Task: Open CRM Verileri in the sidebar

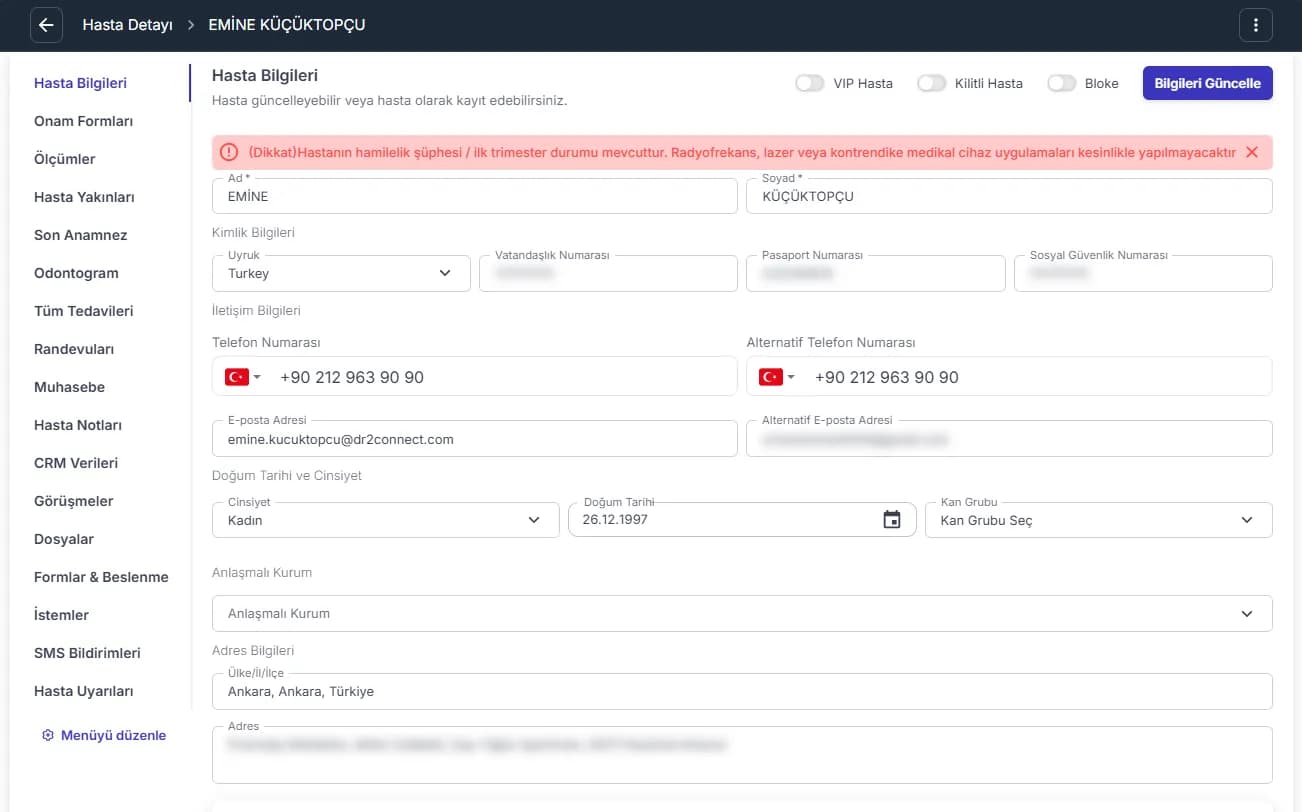Action: [x=76, y=463]
